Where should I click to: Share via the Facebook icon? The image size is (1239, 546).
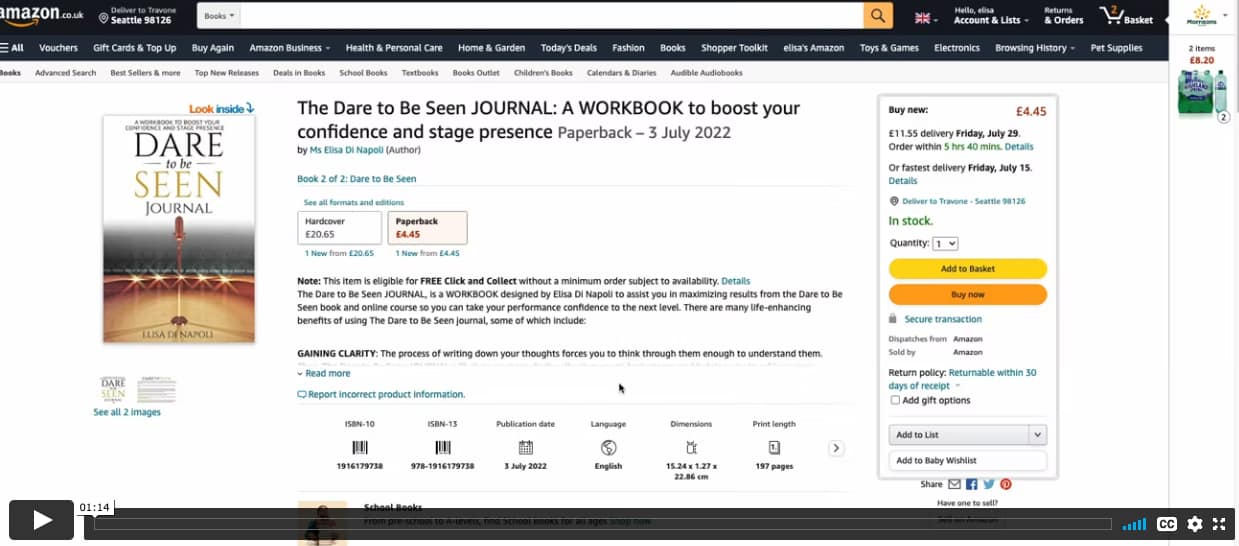(971, 484)
